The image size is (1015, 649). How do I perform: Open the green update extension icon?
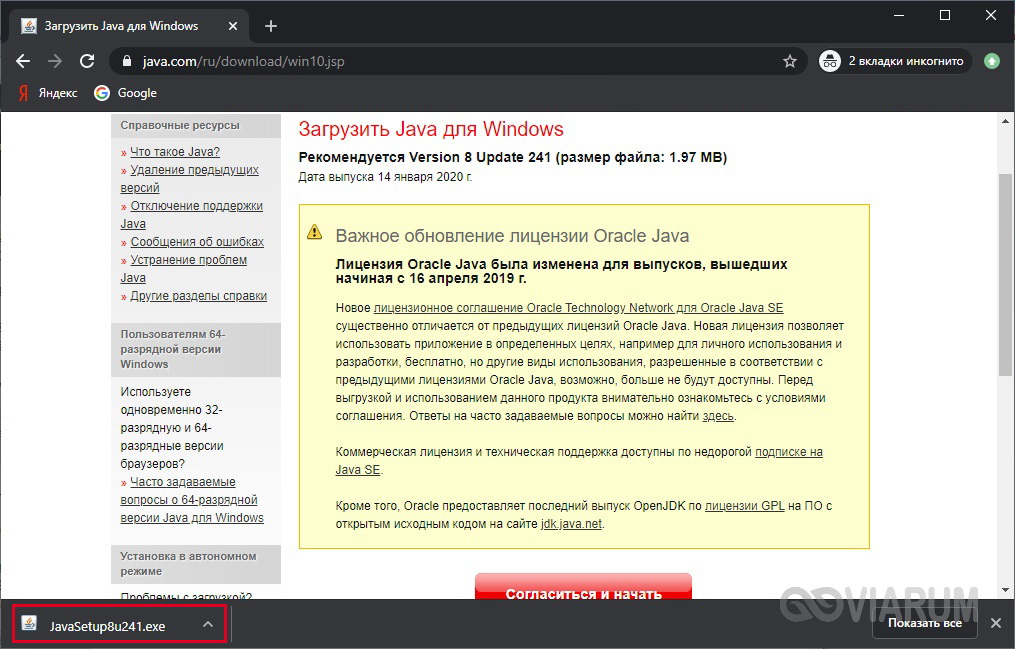tap(991, 61)
